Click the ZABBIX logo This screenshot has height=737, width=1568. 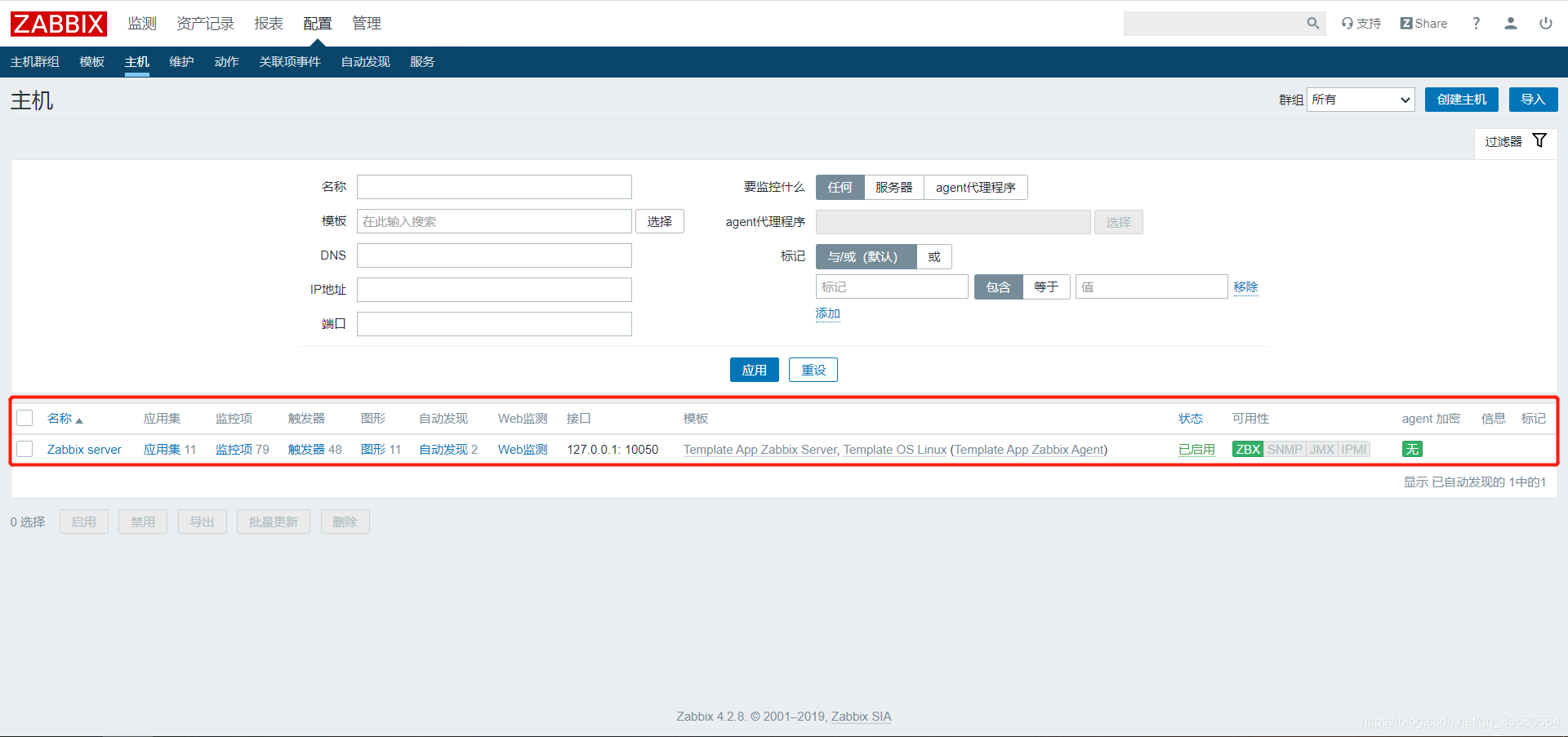[59, 24]
